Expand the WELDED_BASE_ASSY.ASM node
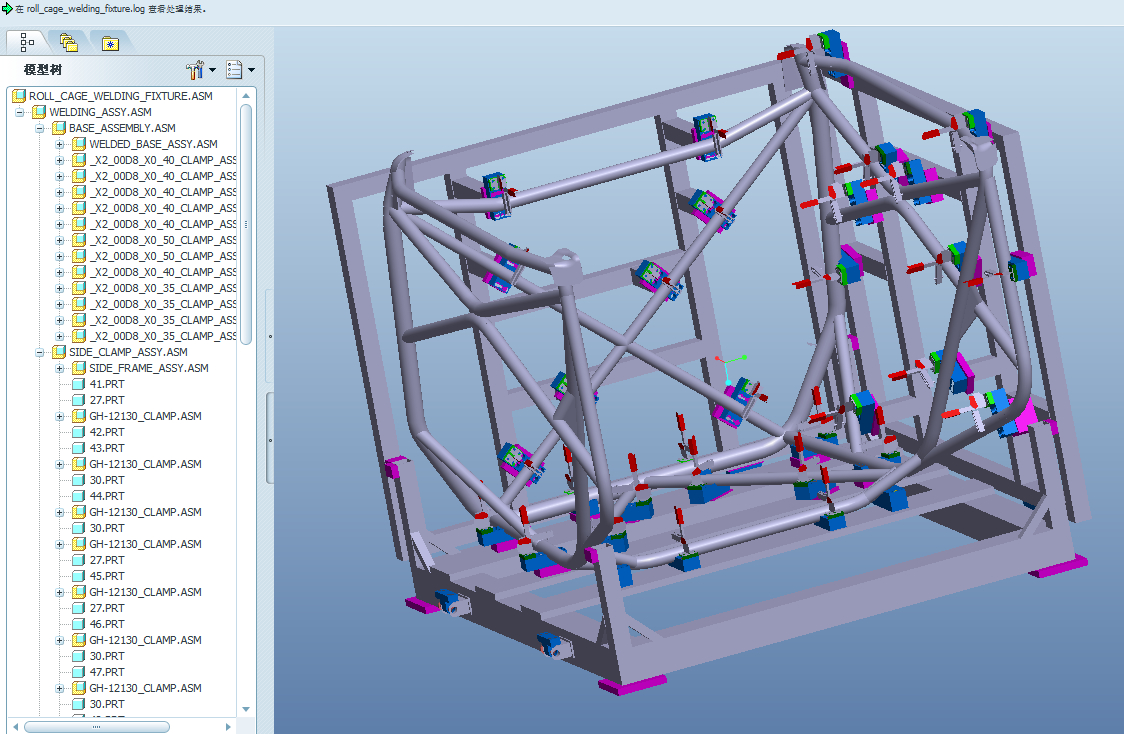Screen dimensions: 1124x734 (60, 144)
